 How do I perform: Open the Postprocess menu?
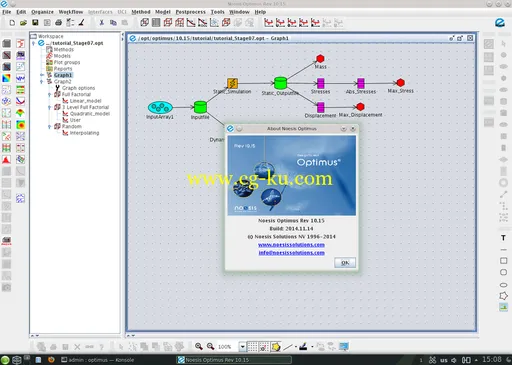click(190, 12)
